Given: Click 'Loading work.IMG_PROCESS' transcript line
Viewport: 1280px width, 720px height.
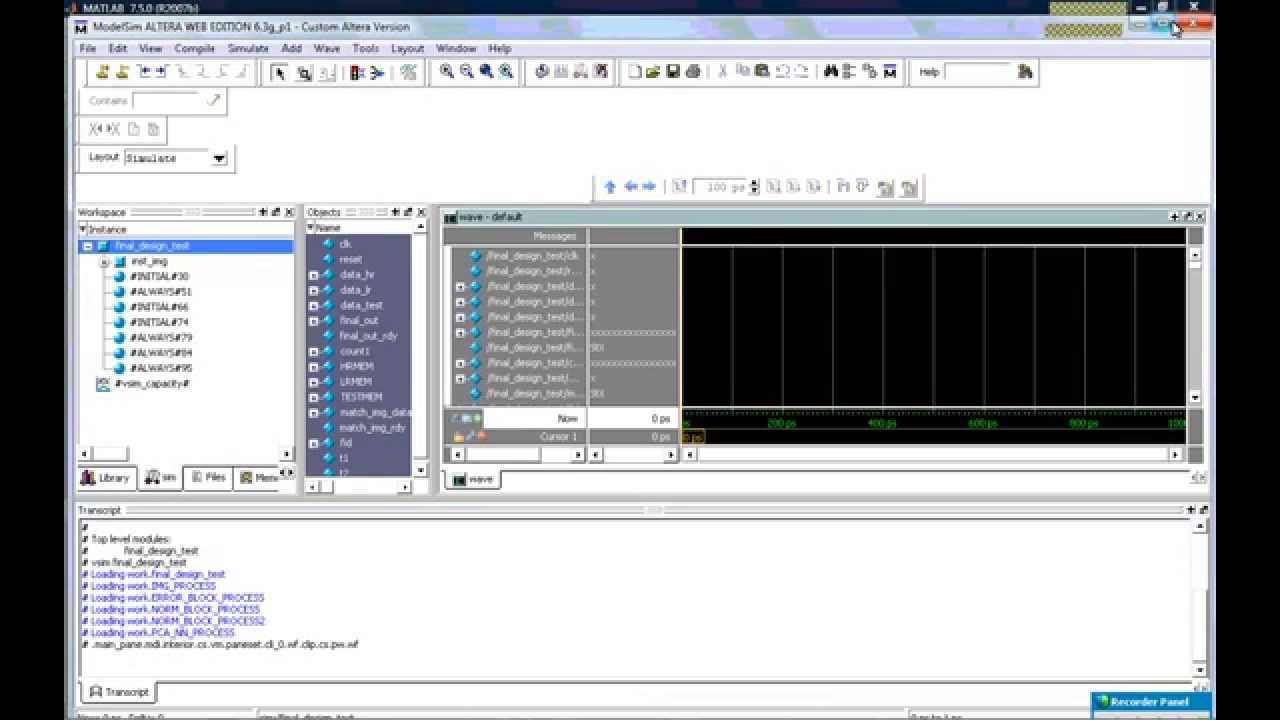Looking at the screenshot, I should (153, 586).
